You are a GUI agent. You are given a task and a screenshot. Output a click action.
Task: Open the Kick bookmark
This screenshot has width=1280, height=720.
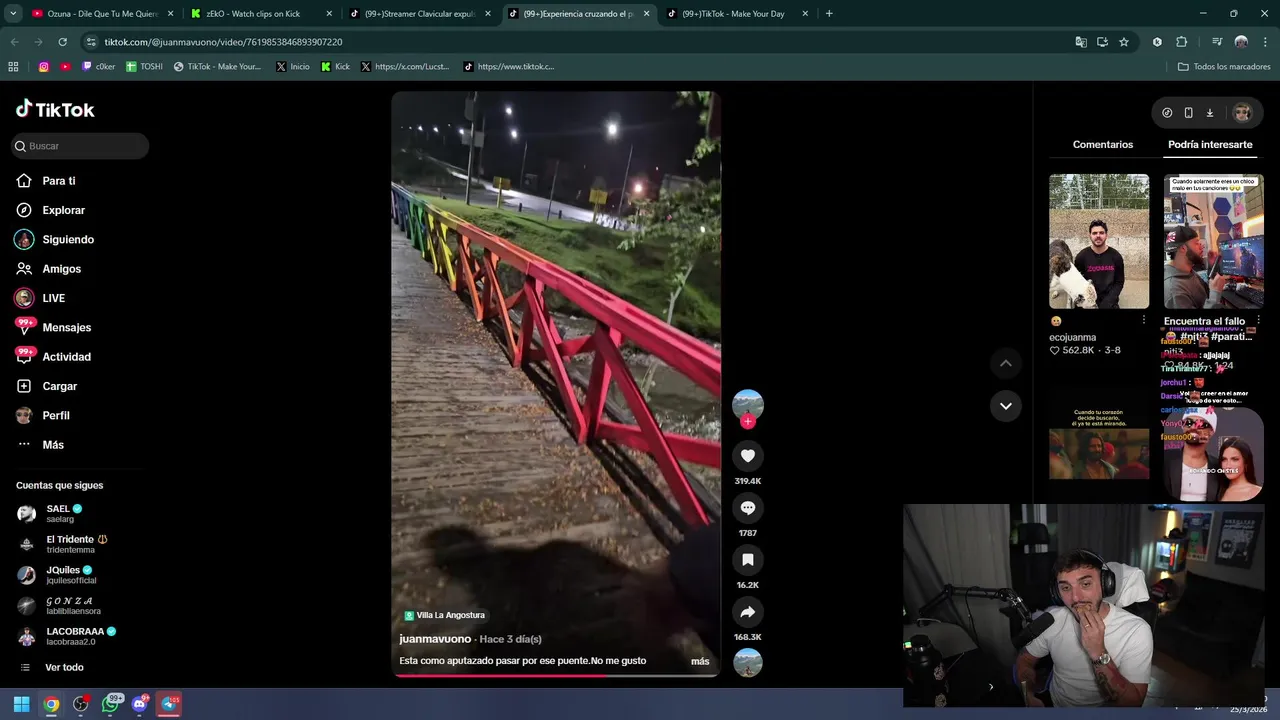pyautogui.click(x=335, y=67)
